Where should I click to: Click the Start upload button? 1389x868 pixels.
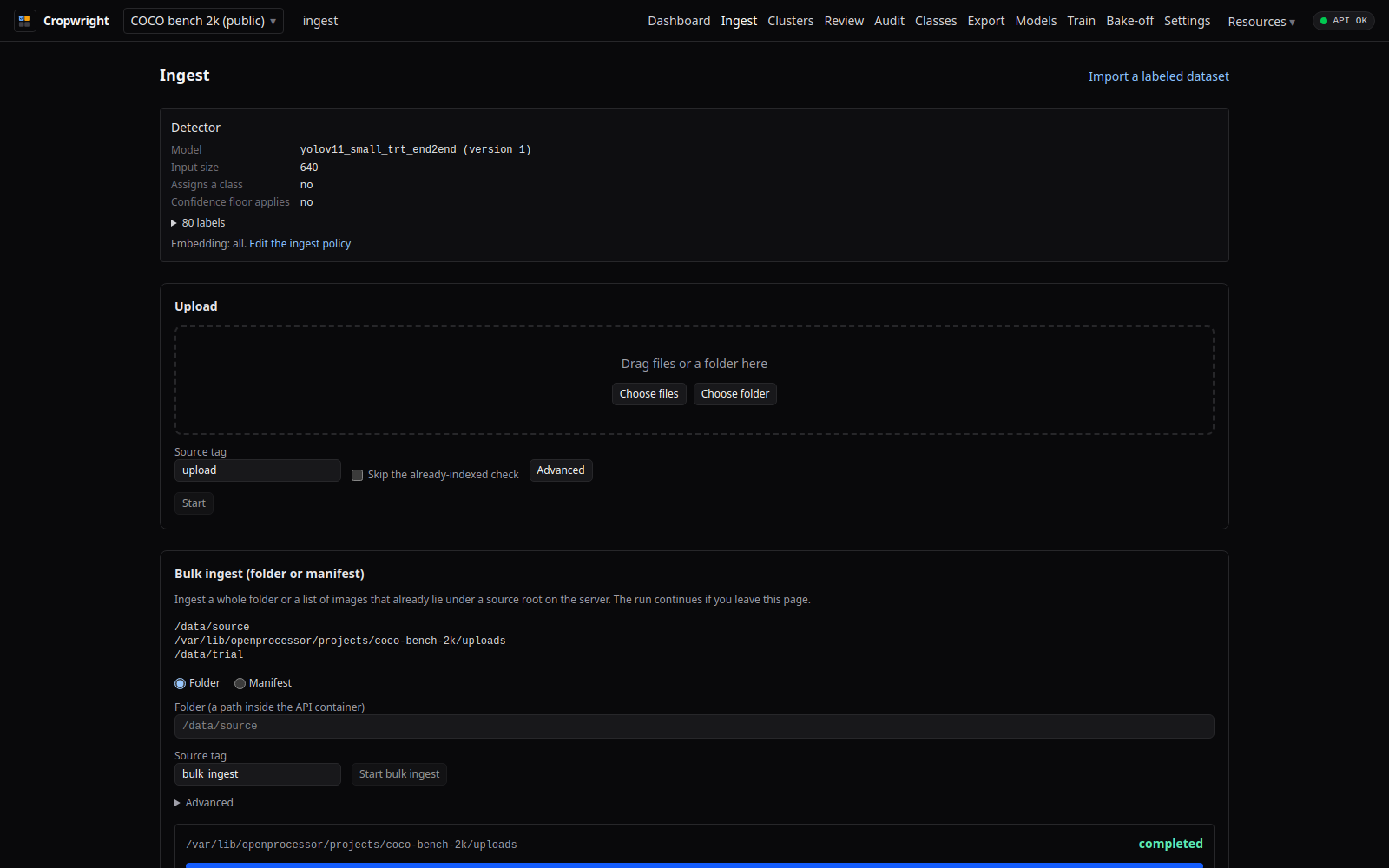click(x=194, y=503)
